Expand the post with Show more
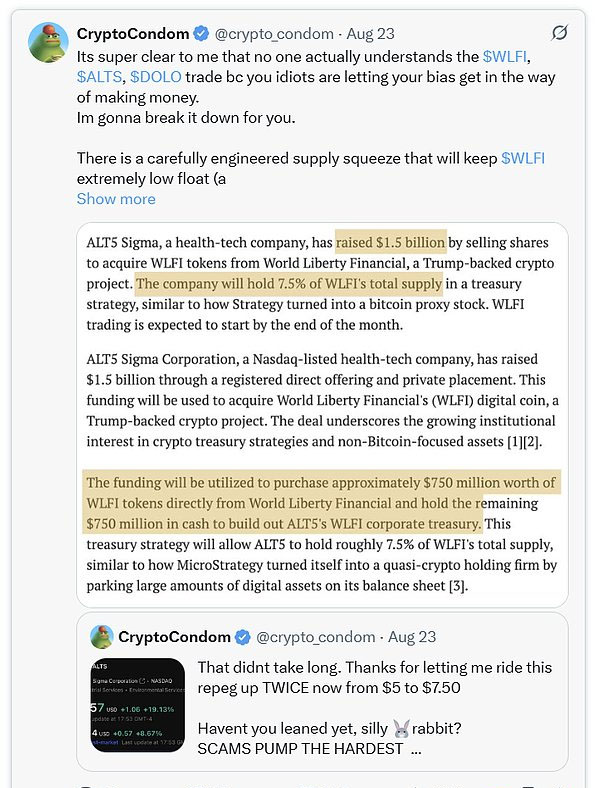Image resolution: width=600 pixels, height=788 pixels. point(116,199)
